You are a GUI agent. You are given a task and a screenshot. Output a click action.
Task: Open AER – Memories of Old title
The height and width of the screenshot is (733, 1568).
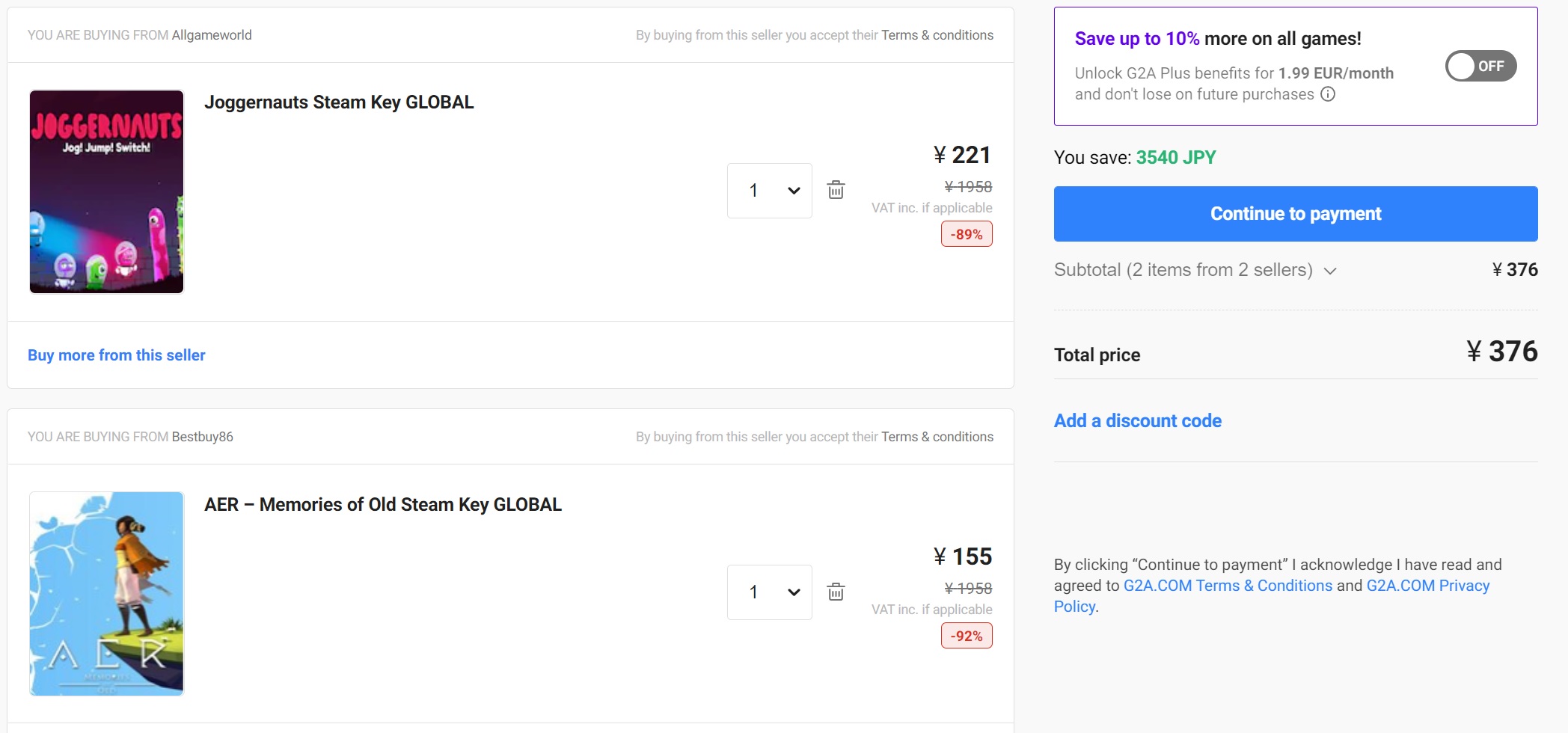point(383,505)
